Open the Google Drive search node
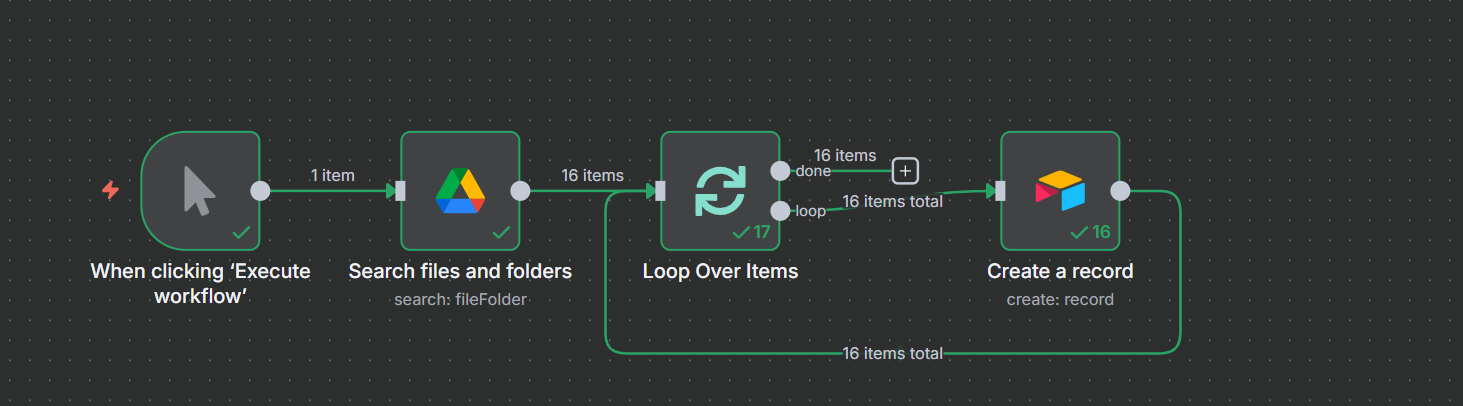The height and width of the screenshot is (406, 1463). click(x=460, y=190)
